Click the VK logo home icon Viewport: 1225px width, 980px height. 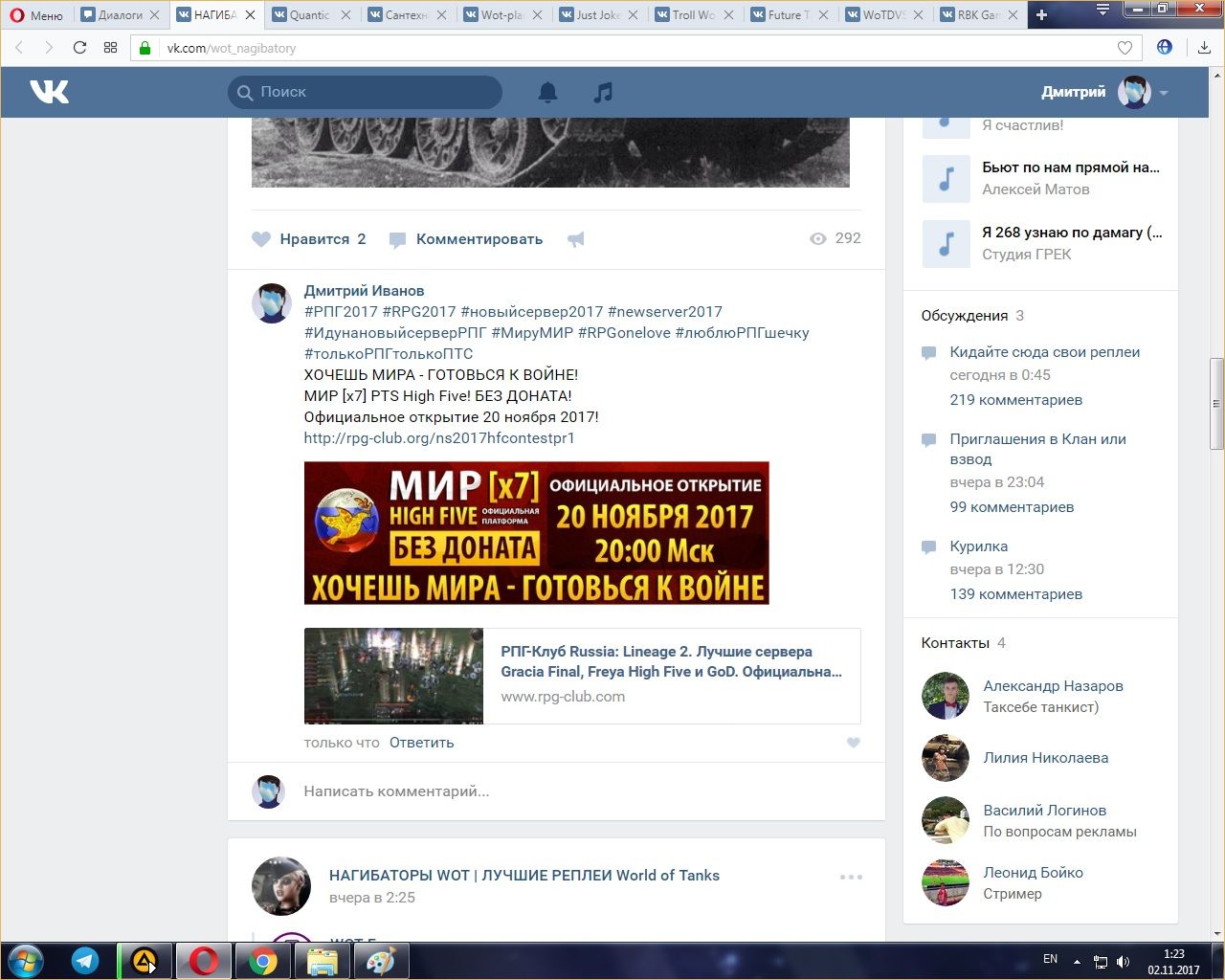(49, 92)
